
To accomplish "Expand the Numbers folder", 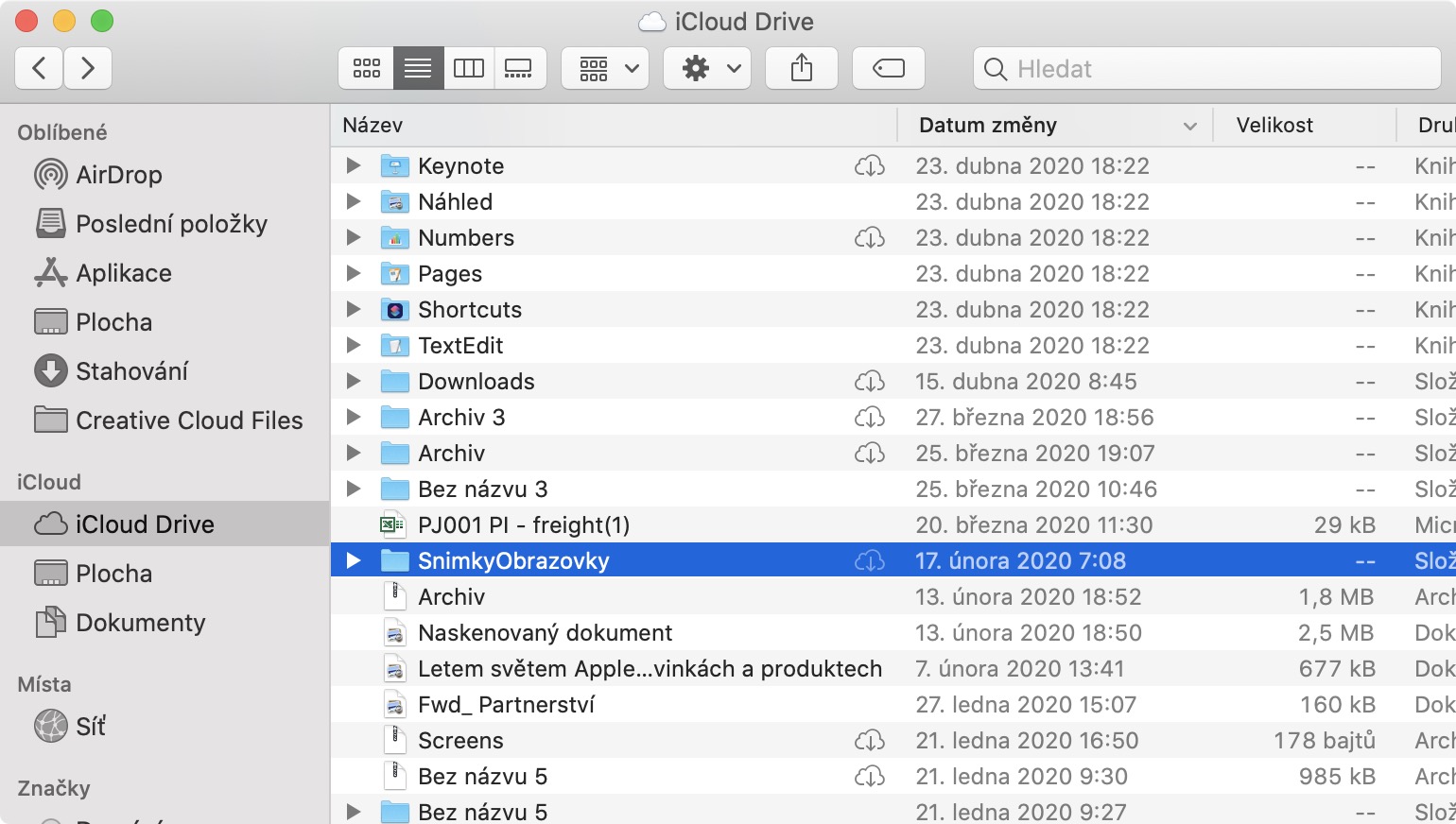I will [x=354, y=237].
